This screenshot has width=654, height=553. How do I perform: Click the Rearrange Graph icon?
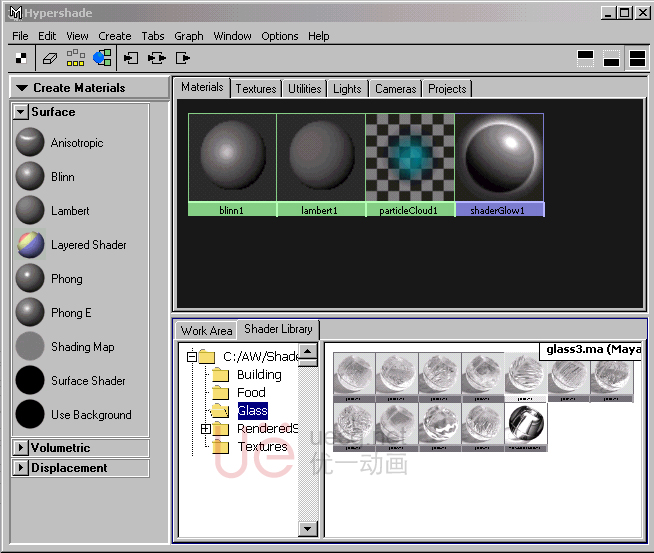click(x=75, y=58)
